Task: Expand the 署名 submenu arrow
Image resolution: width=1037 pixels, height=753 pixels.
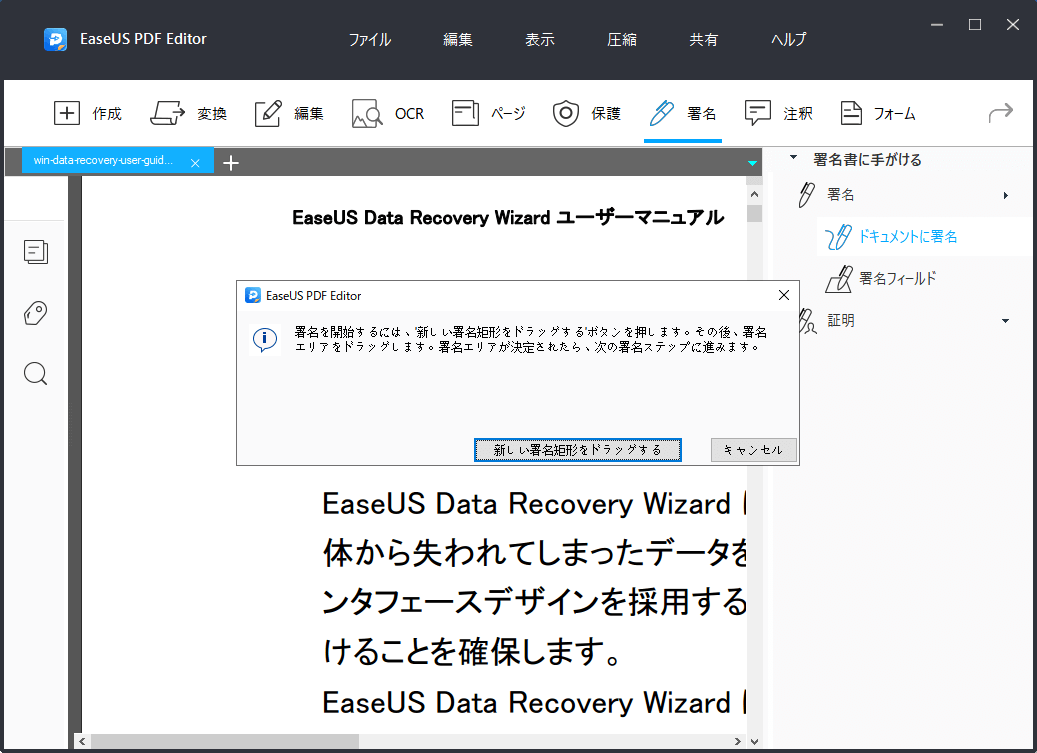Action: (1006, 194)
